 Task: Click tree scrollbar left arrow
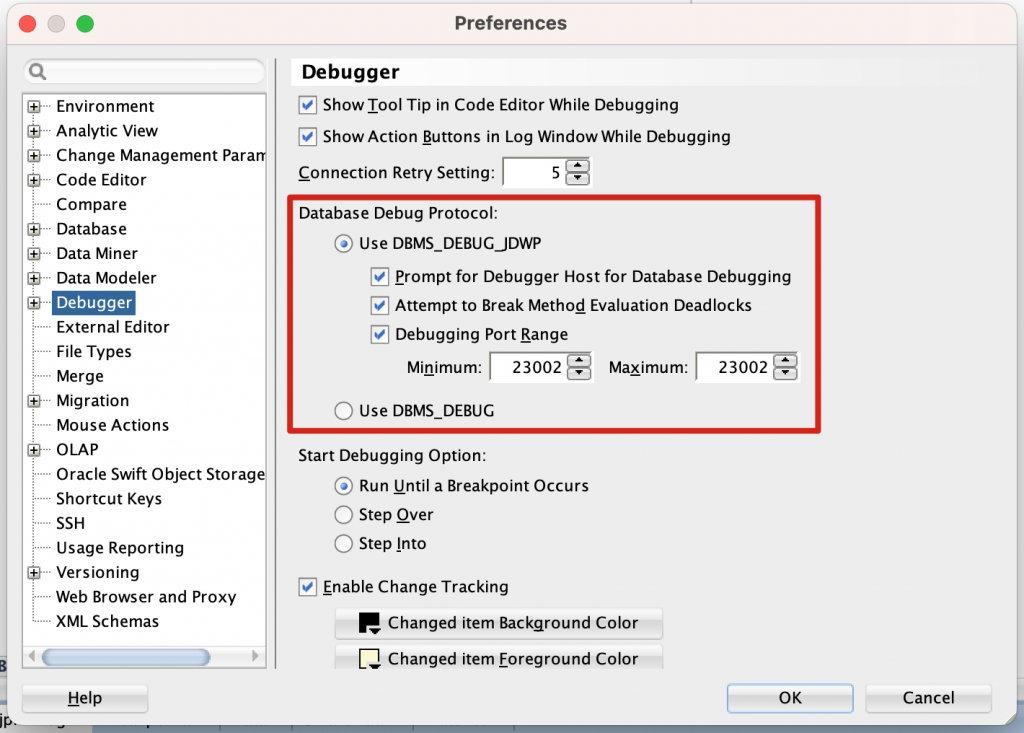(x=31, y=656)
